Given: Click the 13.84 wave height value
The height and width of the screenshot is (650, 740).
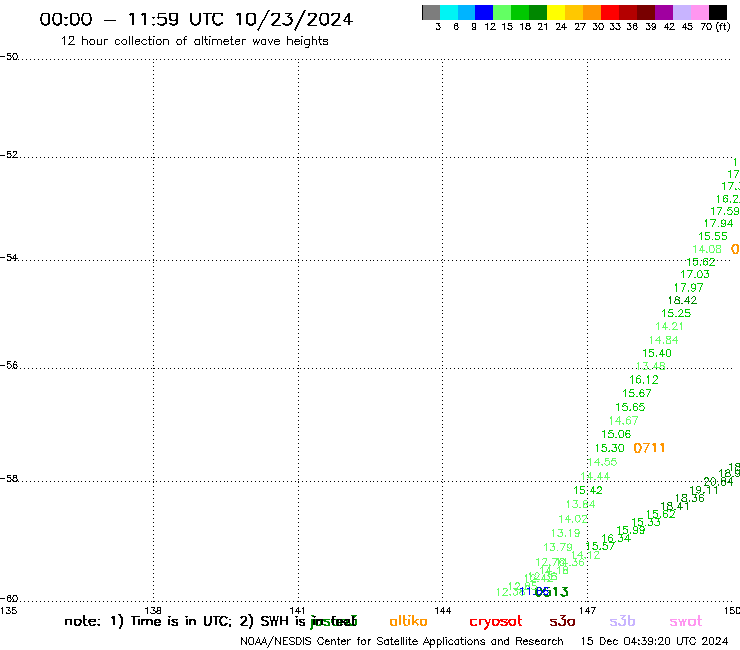Looking at the screenshot, I should 580,504.
